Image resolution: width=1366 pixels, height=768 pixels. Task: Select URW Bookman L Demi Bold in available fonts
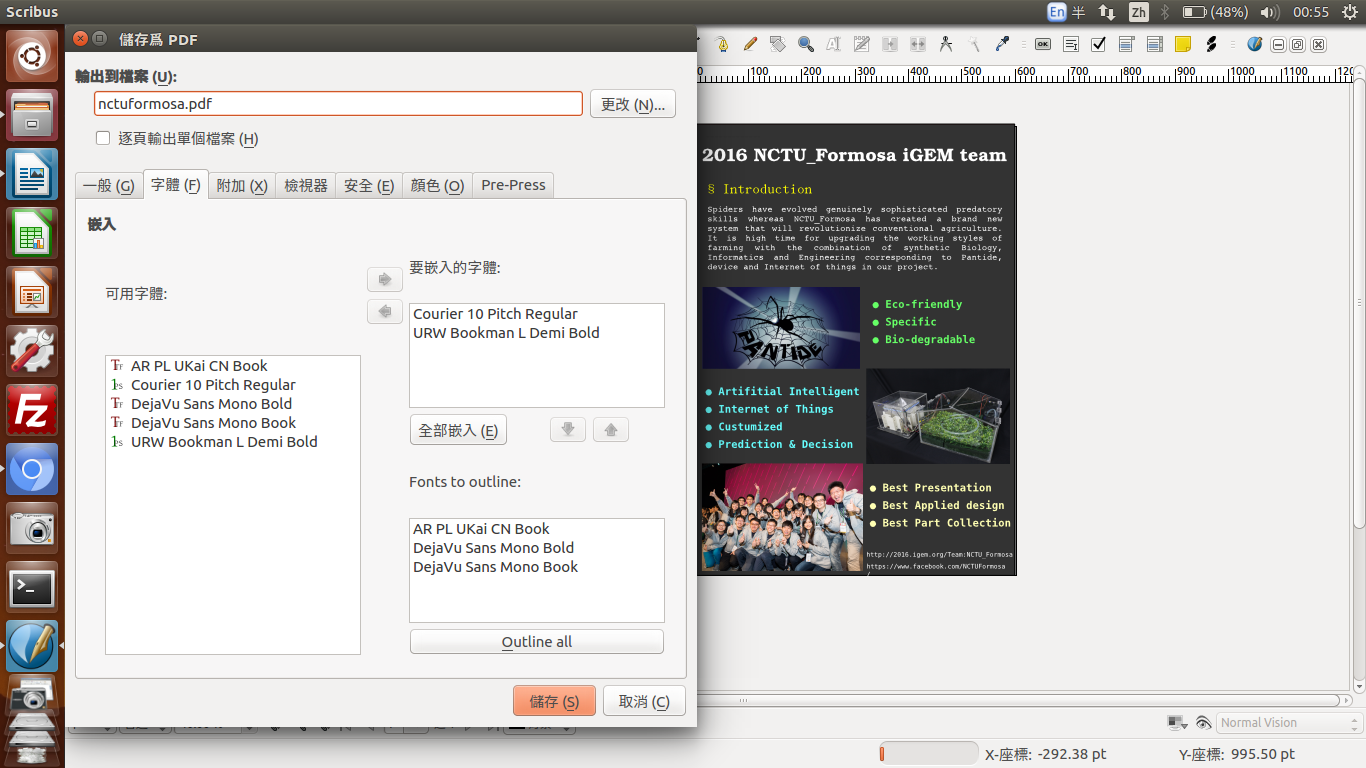(224, 442)
